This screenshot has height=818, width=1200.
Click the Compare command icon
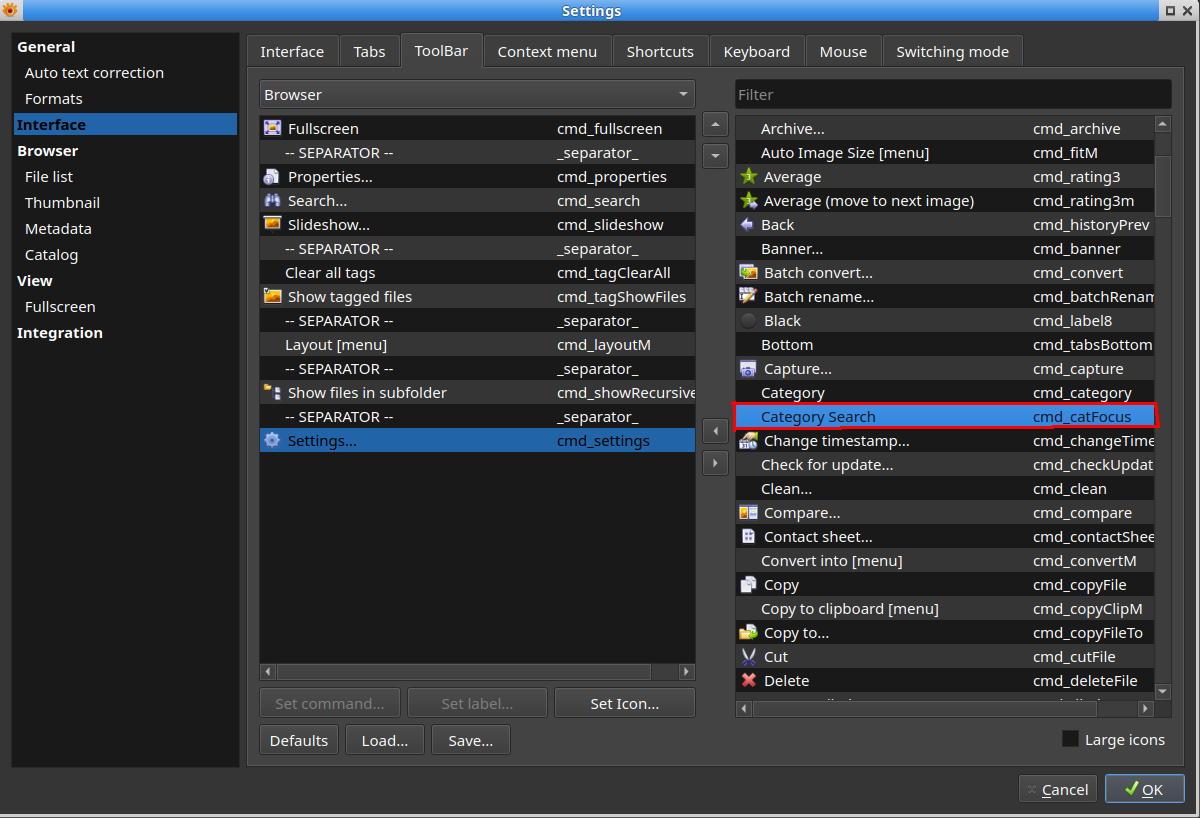tap(748, 513)
